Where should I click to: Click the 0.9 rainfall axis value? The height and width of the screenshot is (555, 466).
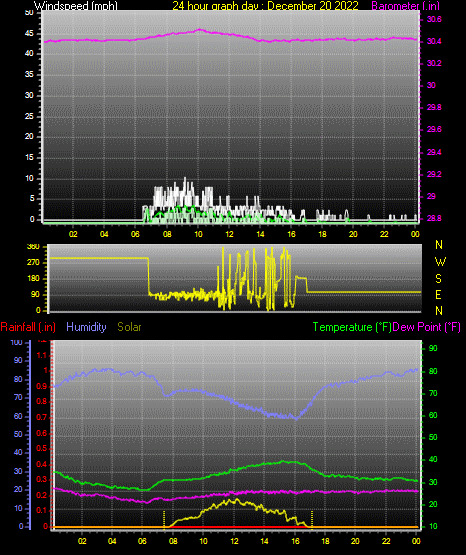click(x=42, y=386)
